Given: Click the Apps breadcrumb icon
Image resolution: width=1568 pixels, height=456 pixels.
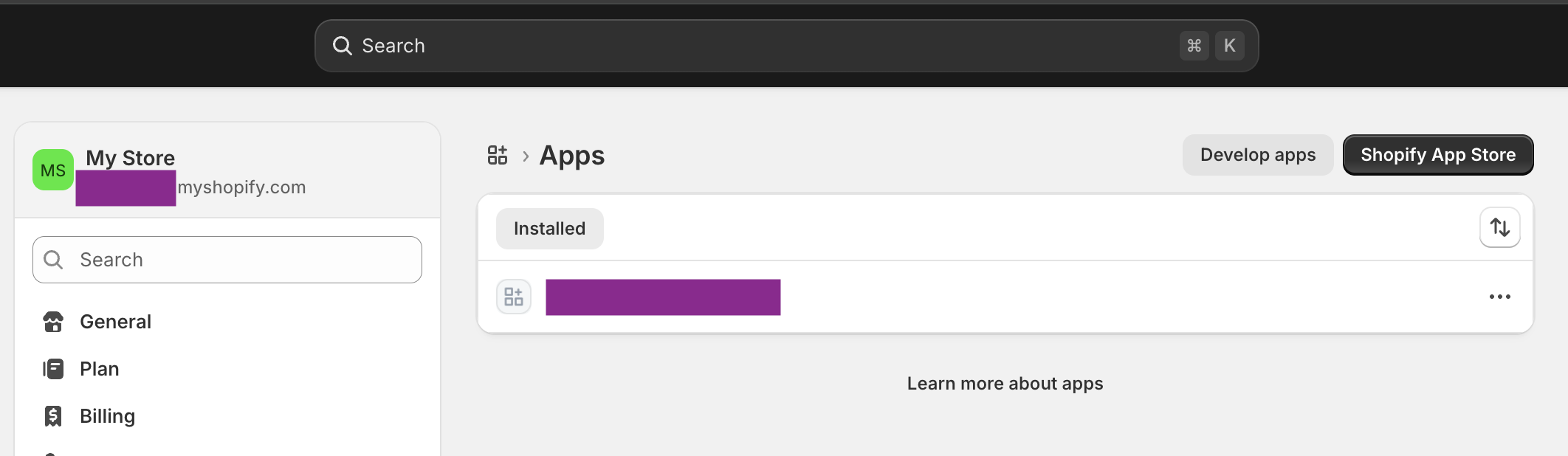Looking at the screenshot, I should pos(498,155).
